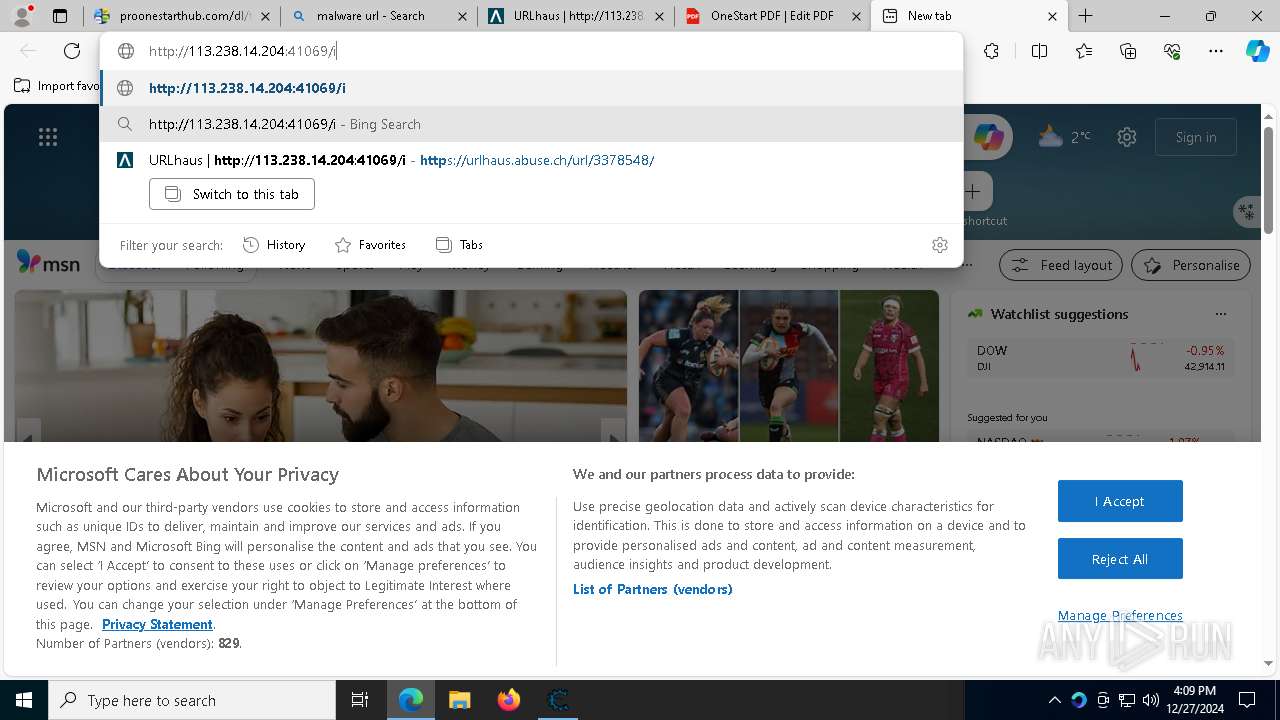
Task: Open Extensions puzzle icon in toolbar
Action: click(x=991, y=51)
